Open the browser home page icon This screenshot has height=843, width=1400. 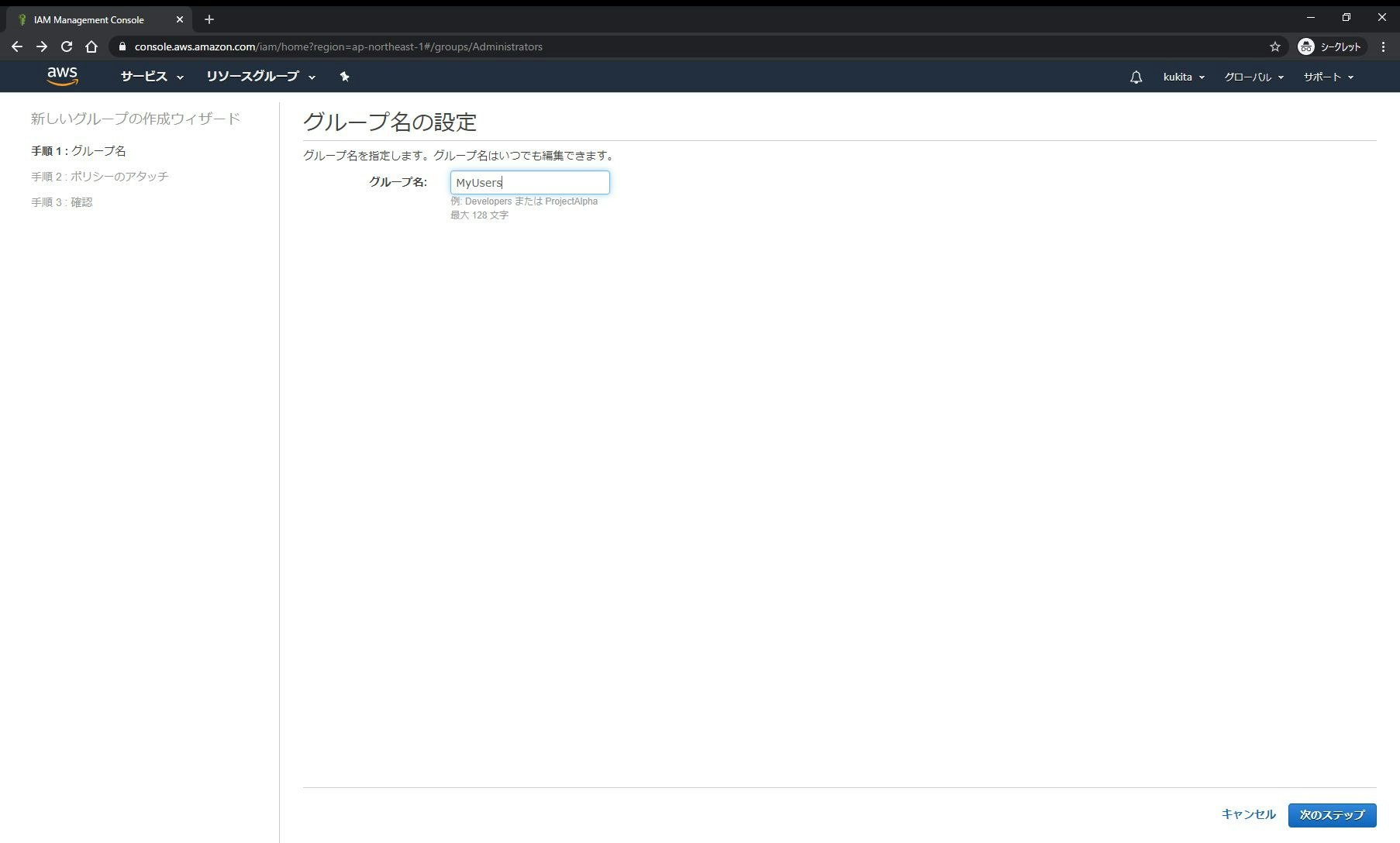tap(91, 46)
